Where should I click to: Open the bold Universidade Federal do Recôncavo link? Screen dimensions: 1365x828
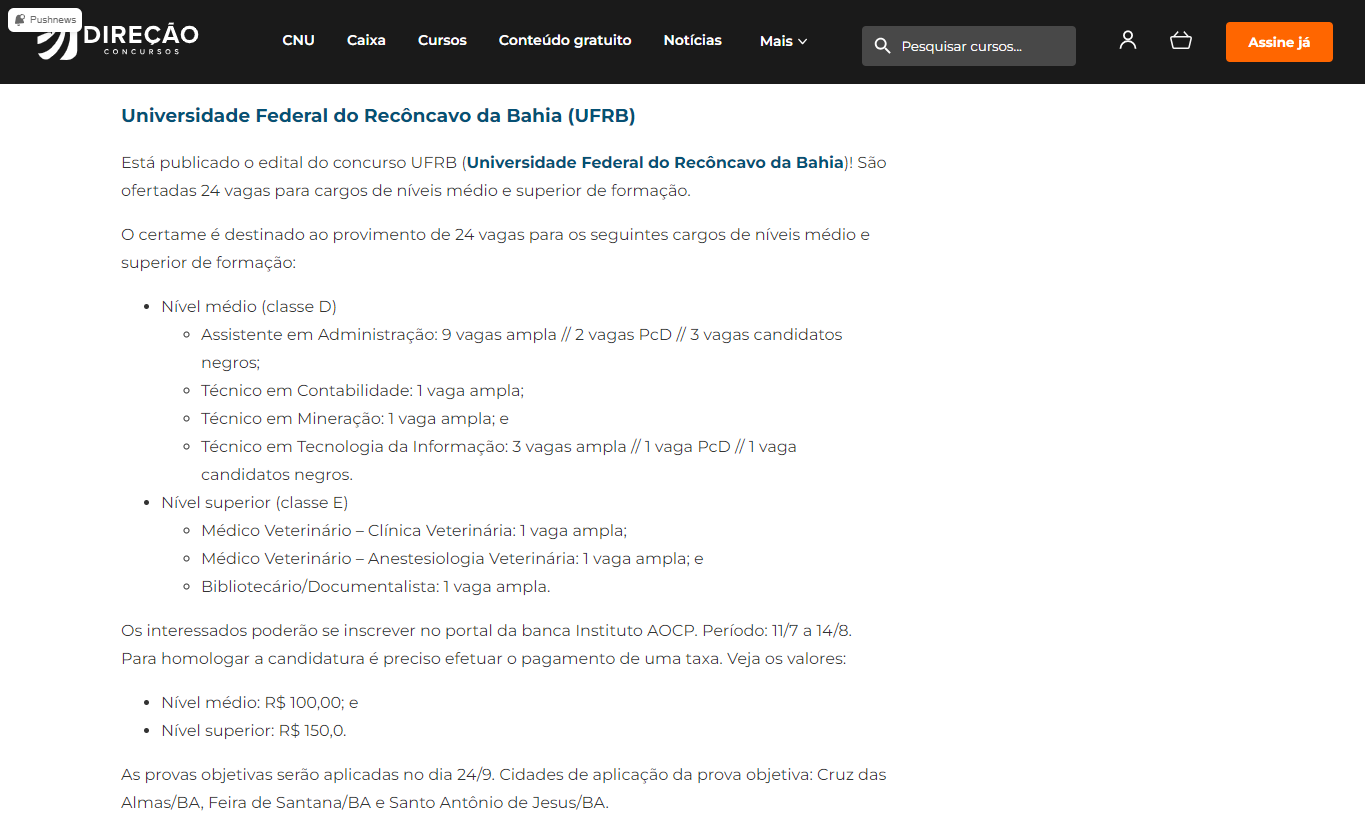click(656, 162)
